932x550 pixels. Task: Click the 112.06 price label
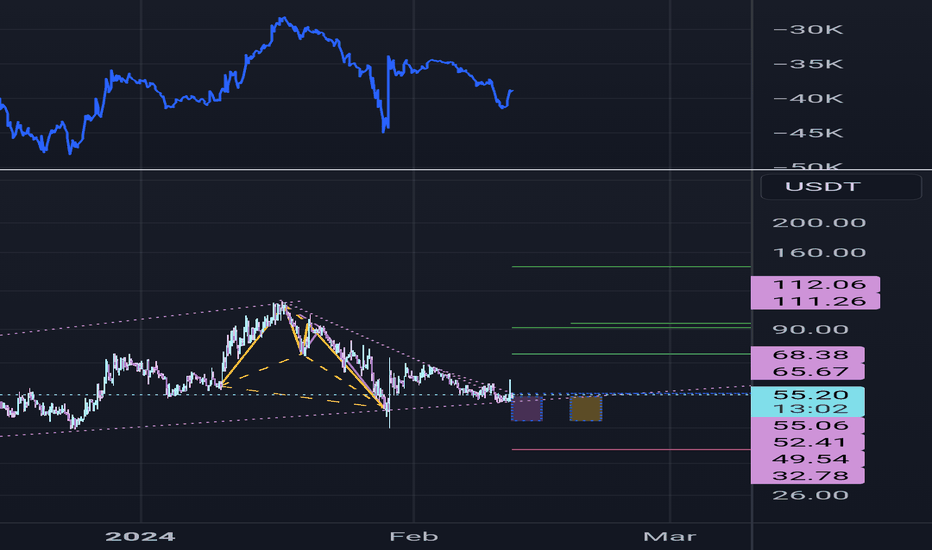point(815,284)
